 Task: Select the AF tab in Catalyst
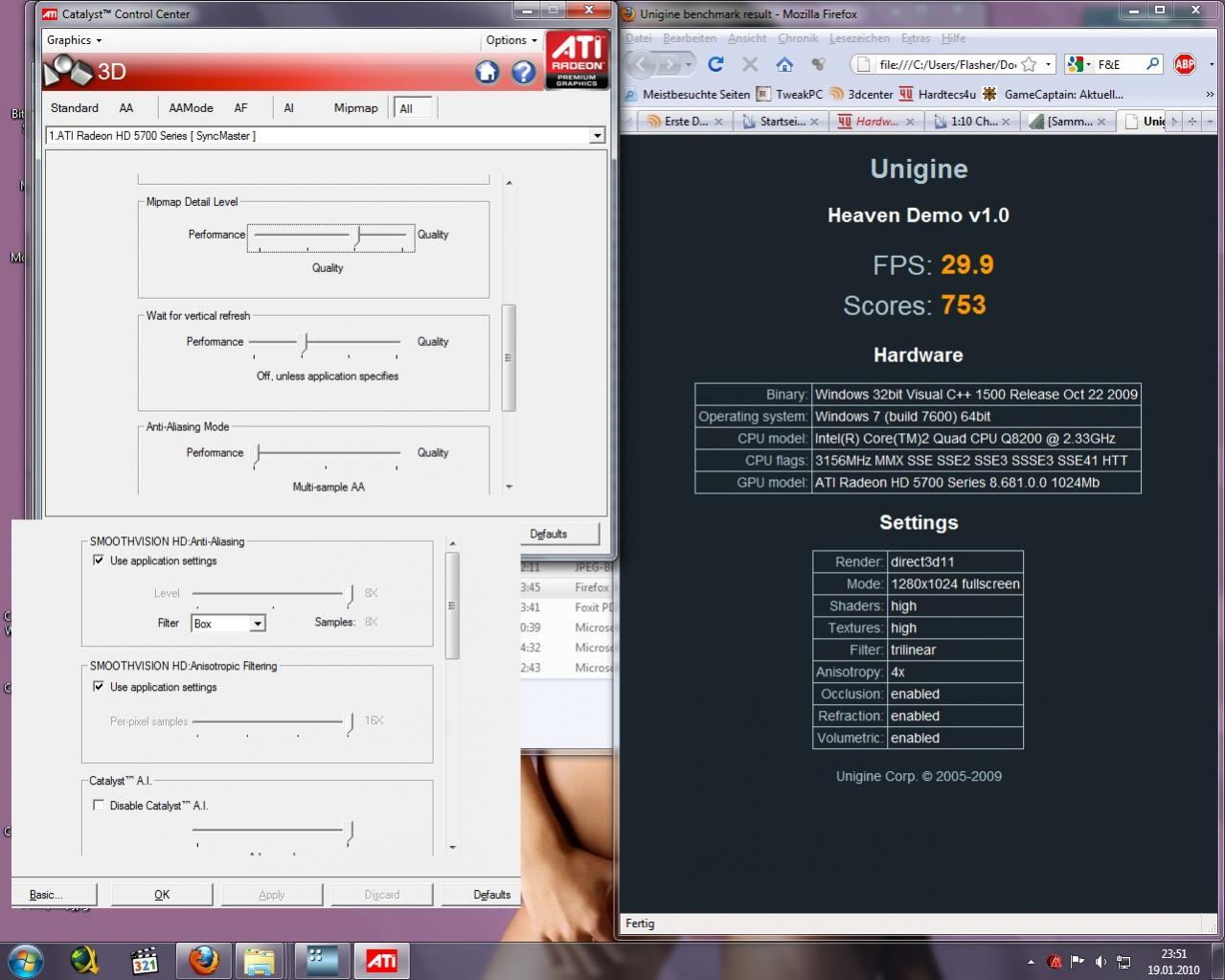point(241,108)
